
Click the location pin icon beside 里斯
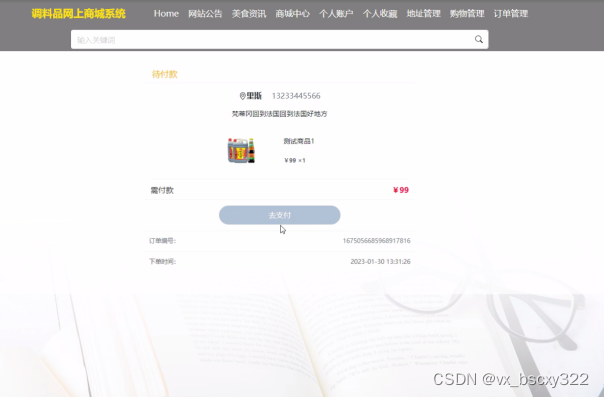242,96
